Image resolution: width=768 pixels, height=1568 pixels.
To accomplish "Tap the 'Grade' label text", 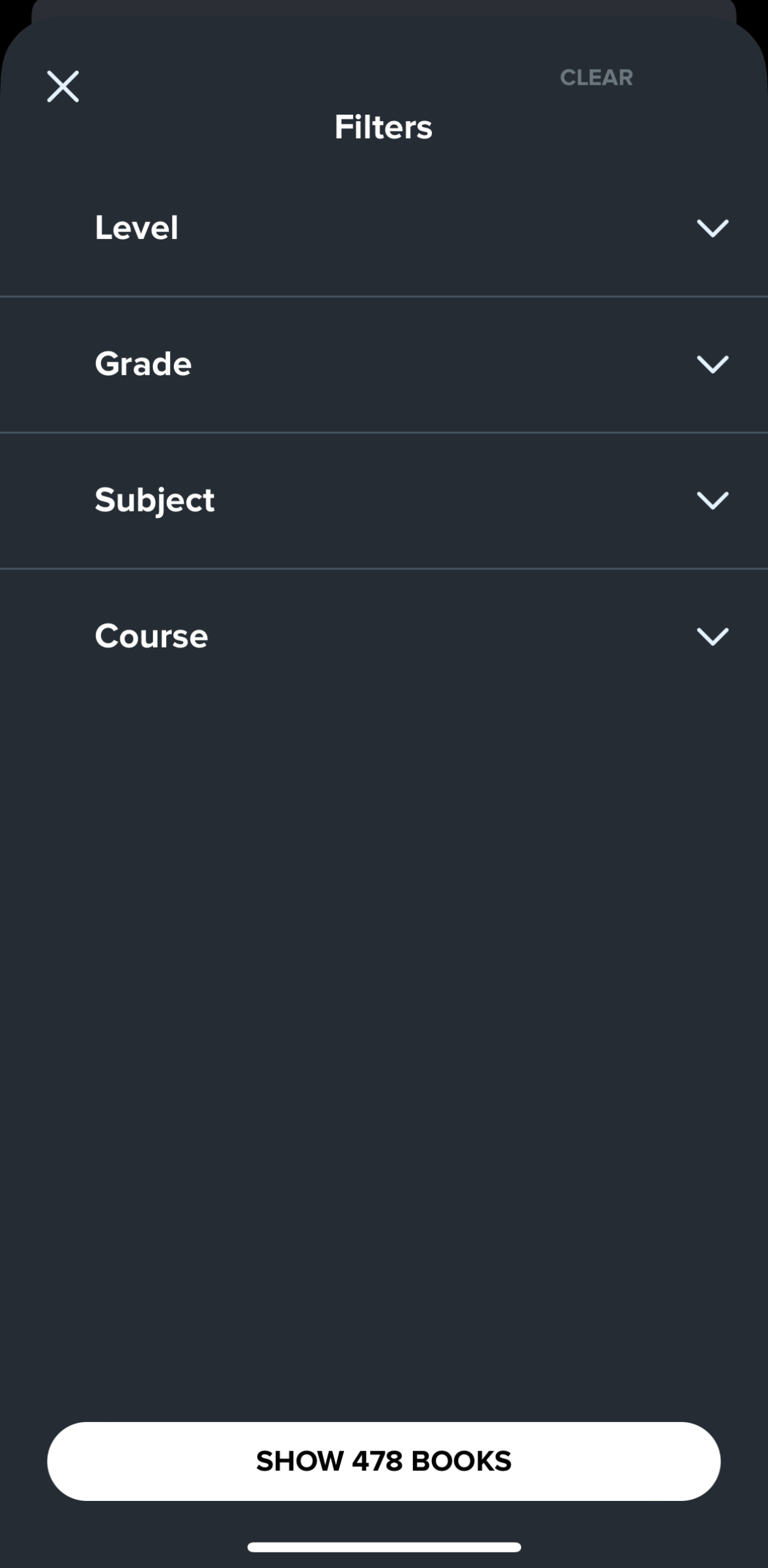I will pyautogui.click(x=143, y=364).
